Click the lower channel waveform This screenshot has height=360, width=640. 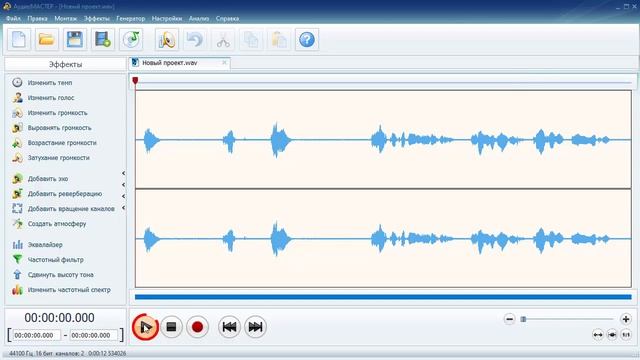383,238
